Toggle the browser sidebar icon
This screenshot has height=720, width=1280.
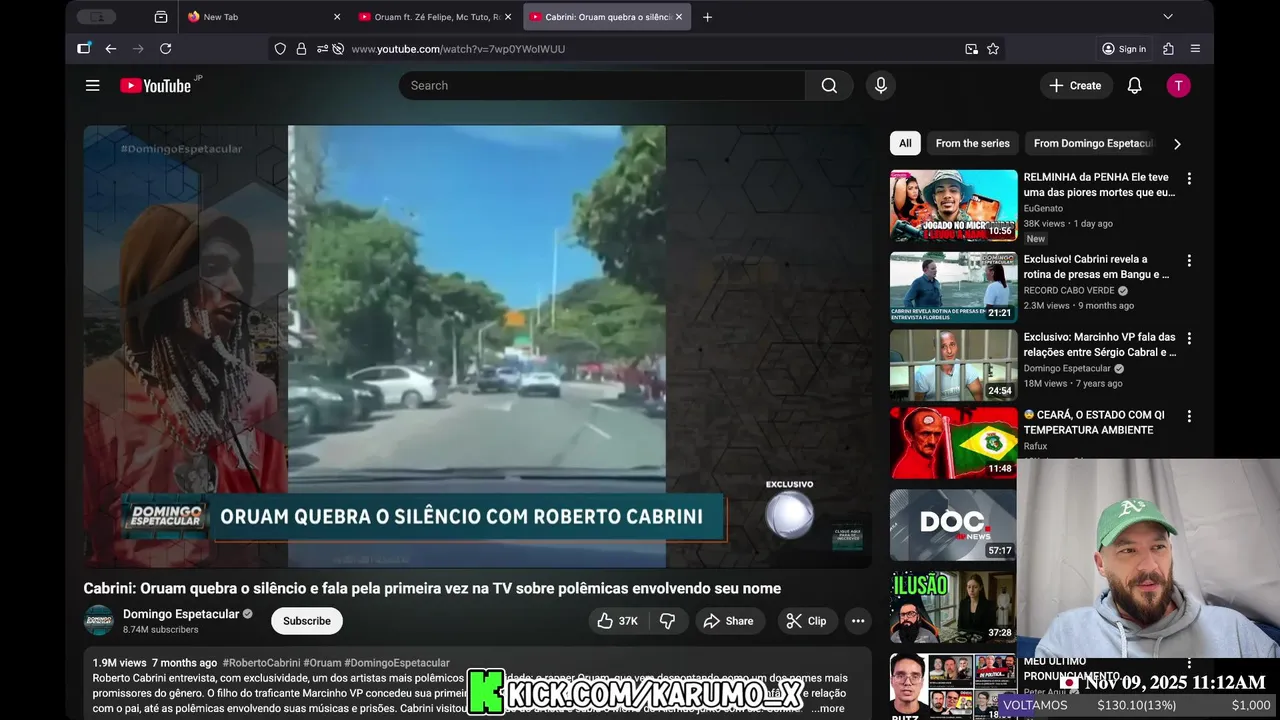[84, 49]
